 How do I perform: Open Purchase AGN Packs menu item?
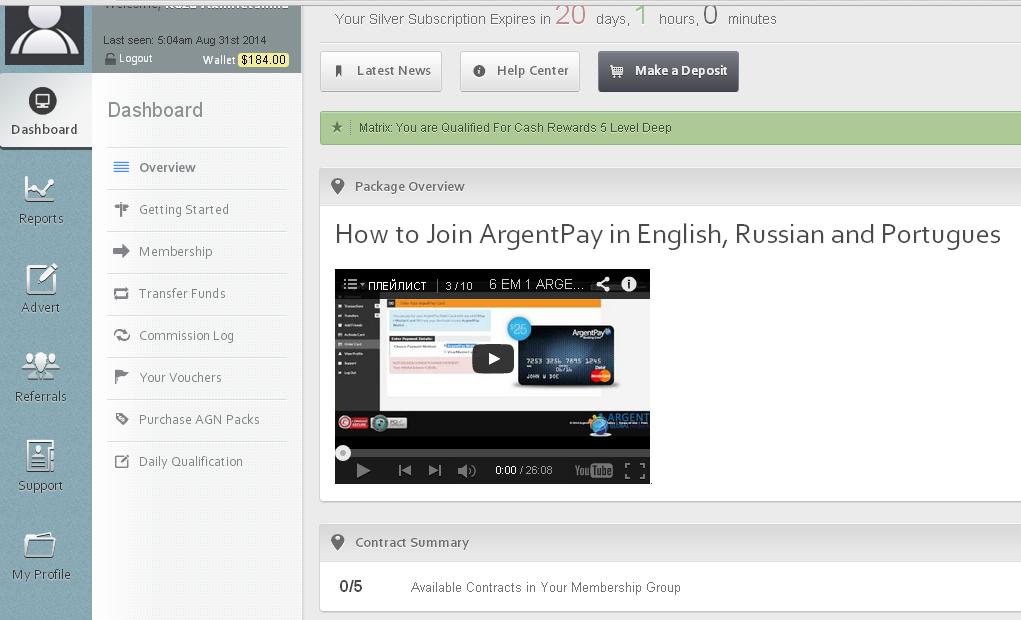pyautogui.click(x=197, y=419)
